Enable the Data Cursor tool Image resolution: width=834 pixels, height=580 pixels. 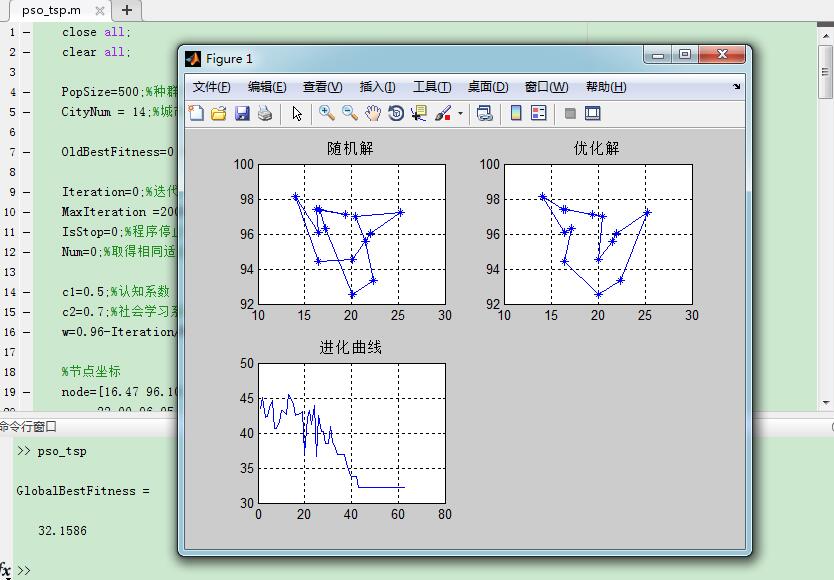pyautogui.click(x=419, y=113)
